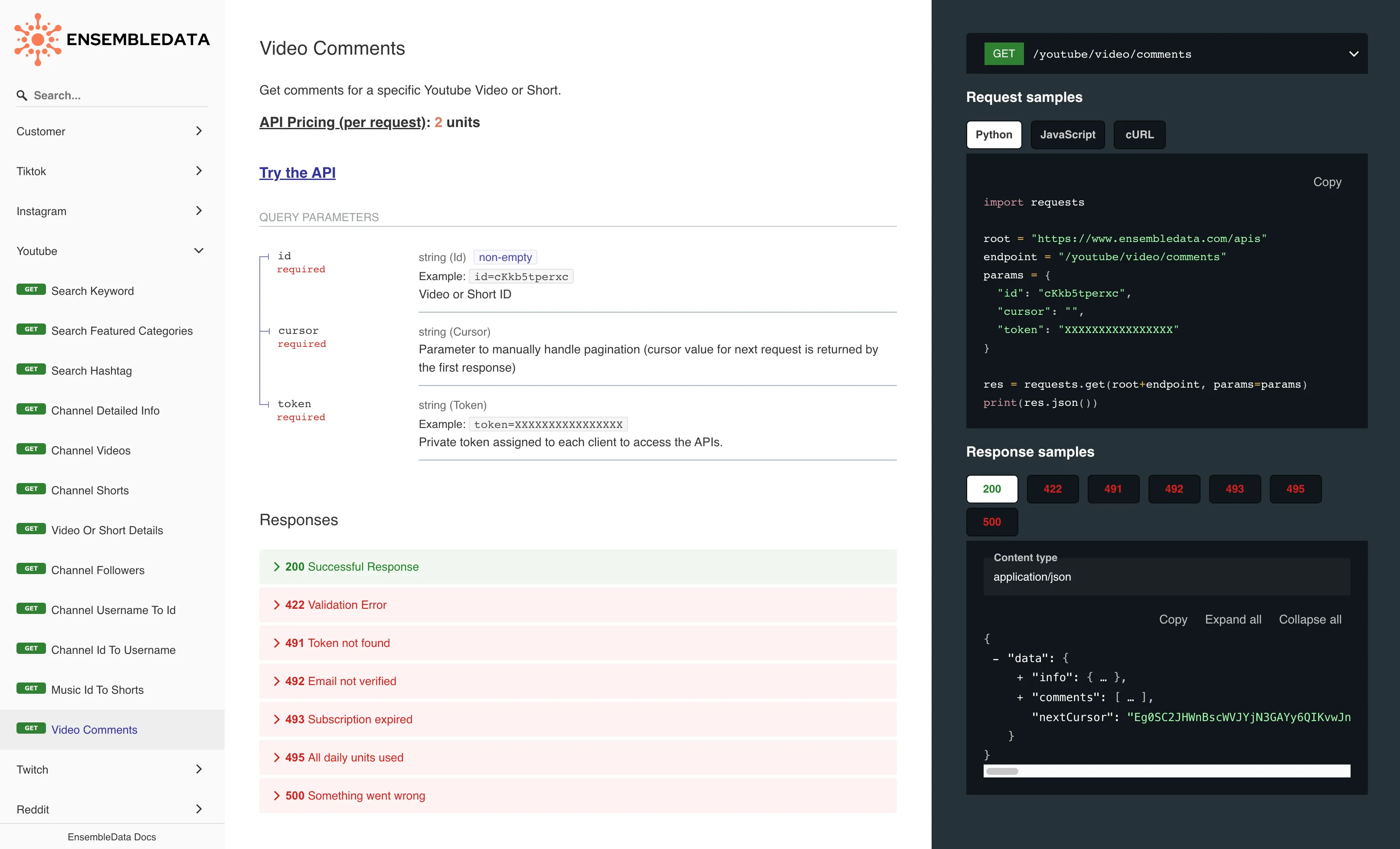
Task: Select the JavaScript request sample tab
Action: 1067,134
